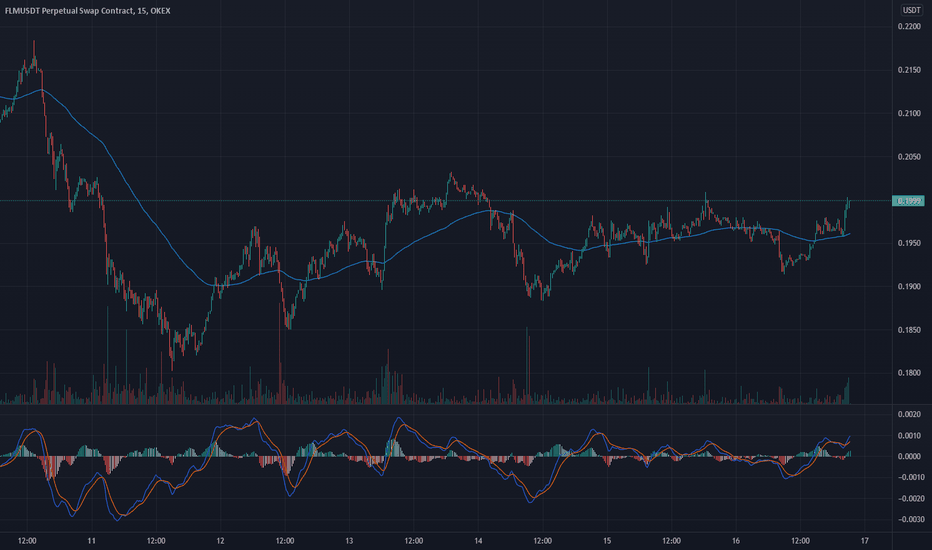
Task: Click date label 16 on time axis
Action: coord(736,541)
